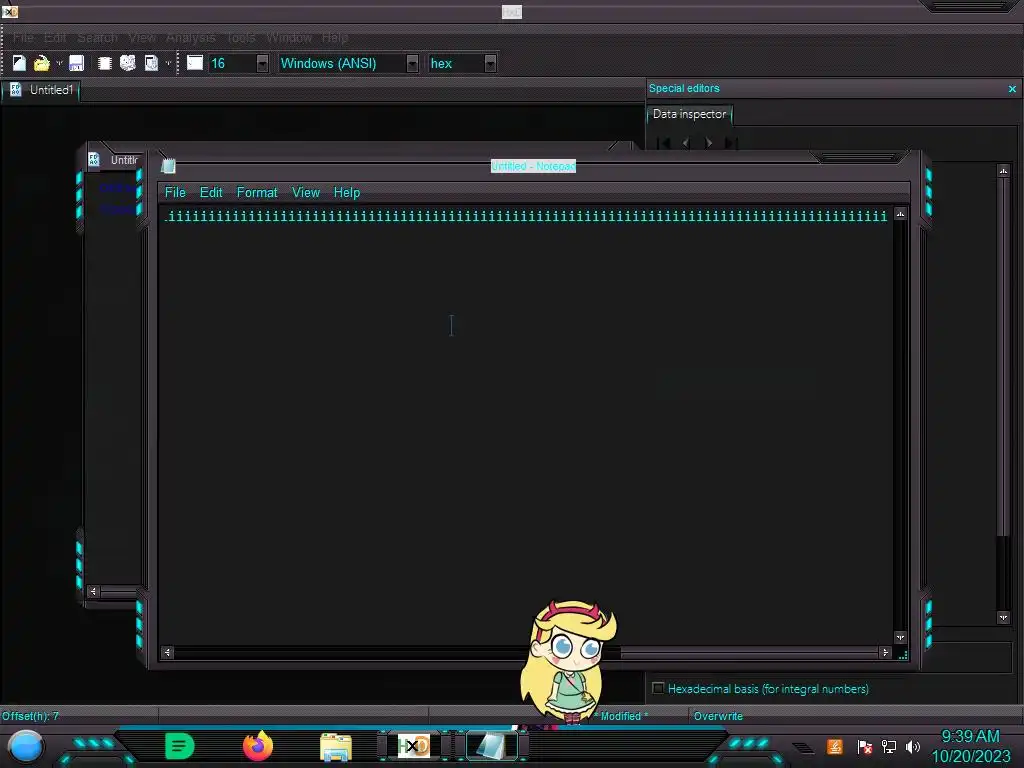Open HxD Help menu
1024x768 pixels.
(x=334, y=38)
